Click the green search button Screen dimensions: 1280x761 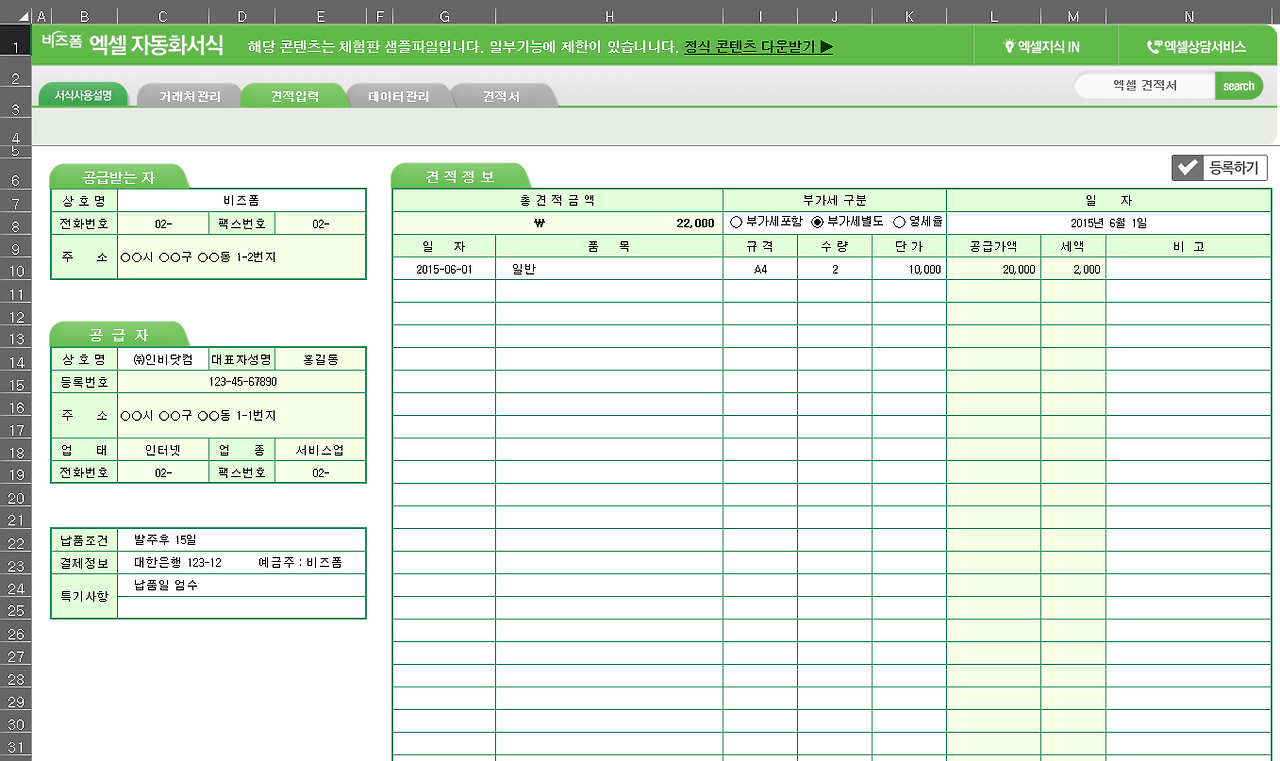click(1238, 86)
